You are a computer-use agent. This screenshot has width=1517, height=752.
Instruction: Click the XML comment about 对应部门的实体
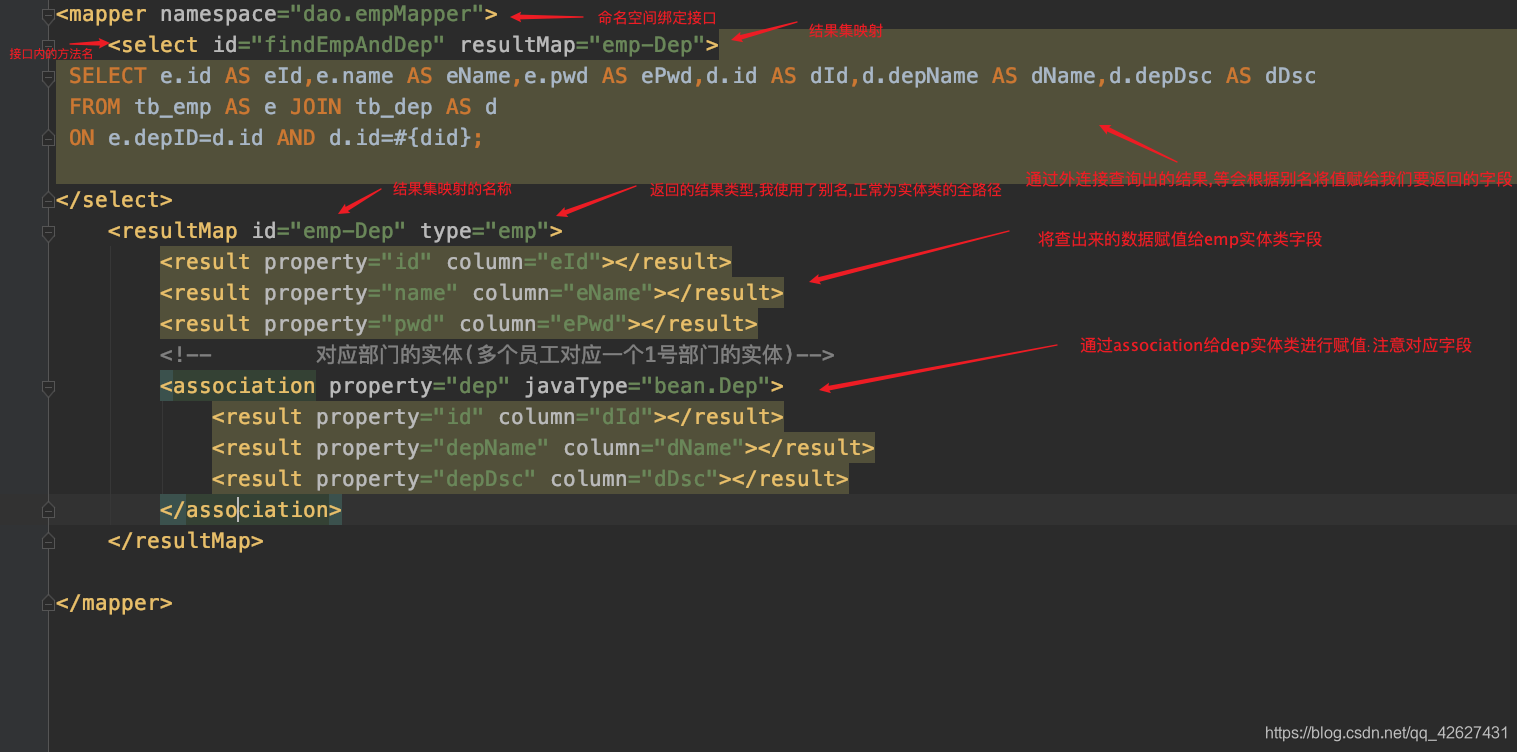click(x=497, y=355)
